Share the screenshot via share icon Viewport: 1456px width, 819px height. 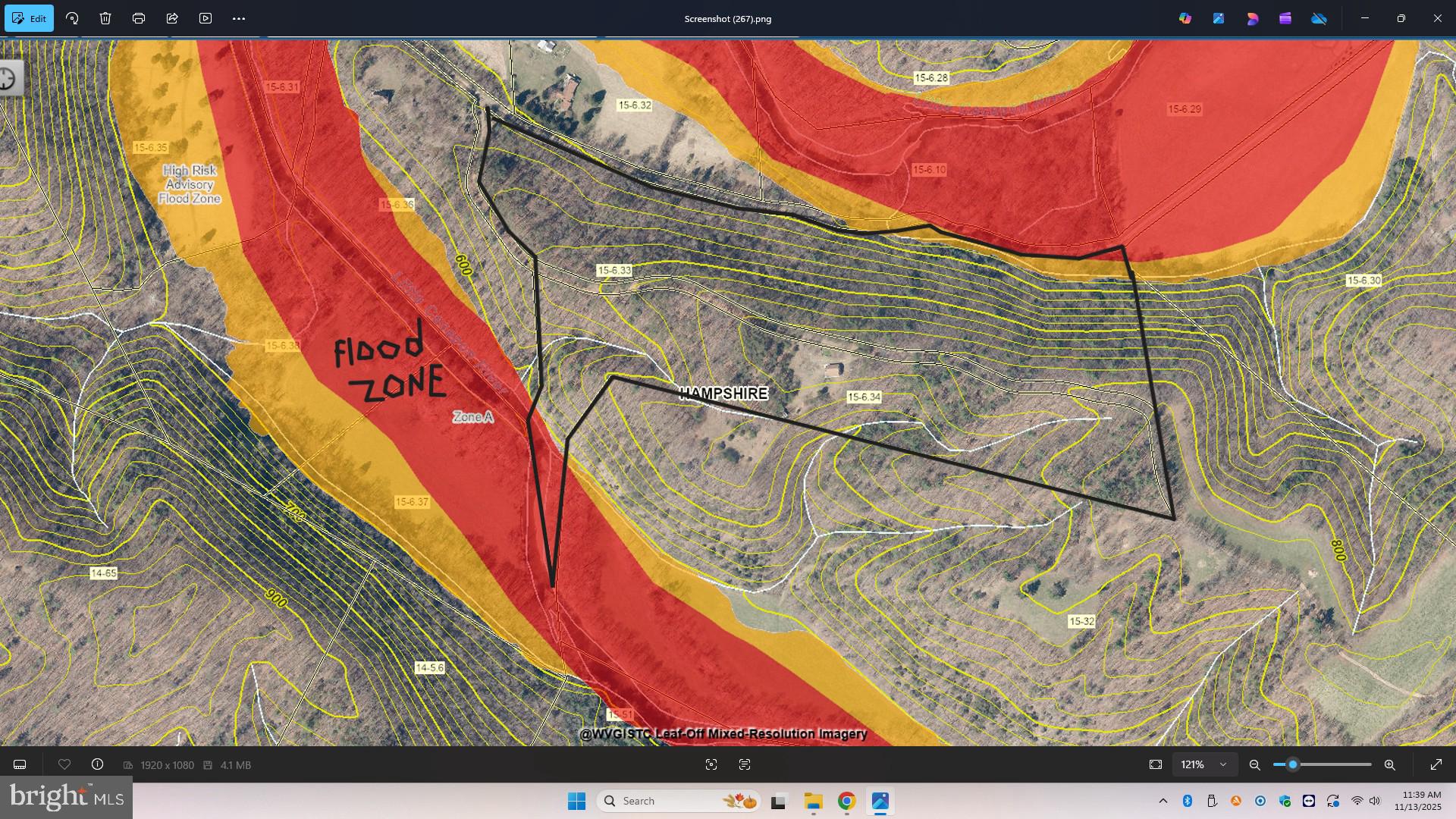[x=172, y=18]
